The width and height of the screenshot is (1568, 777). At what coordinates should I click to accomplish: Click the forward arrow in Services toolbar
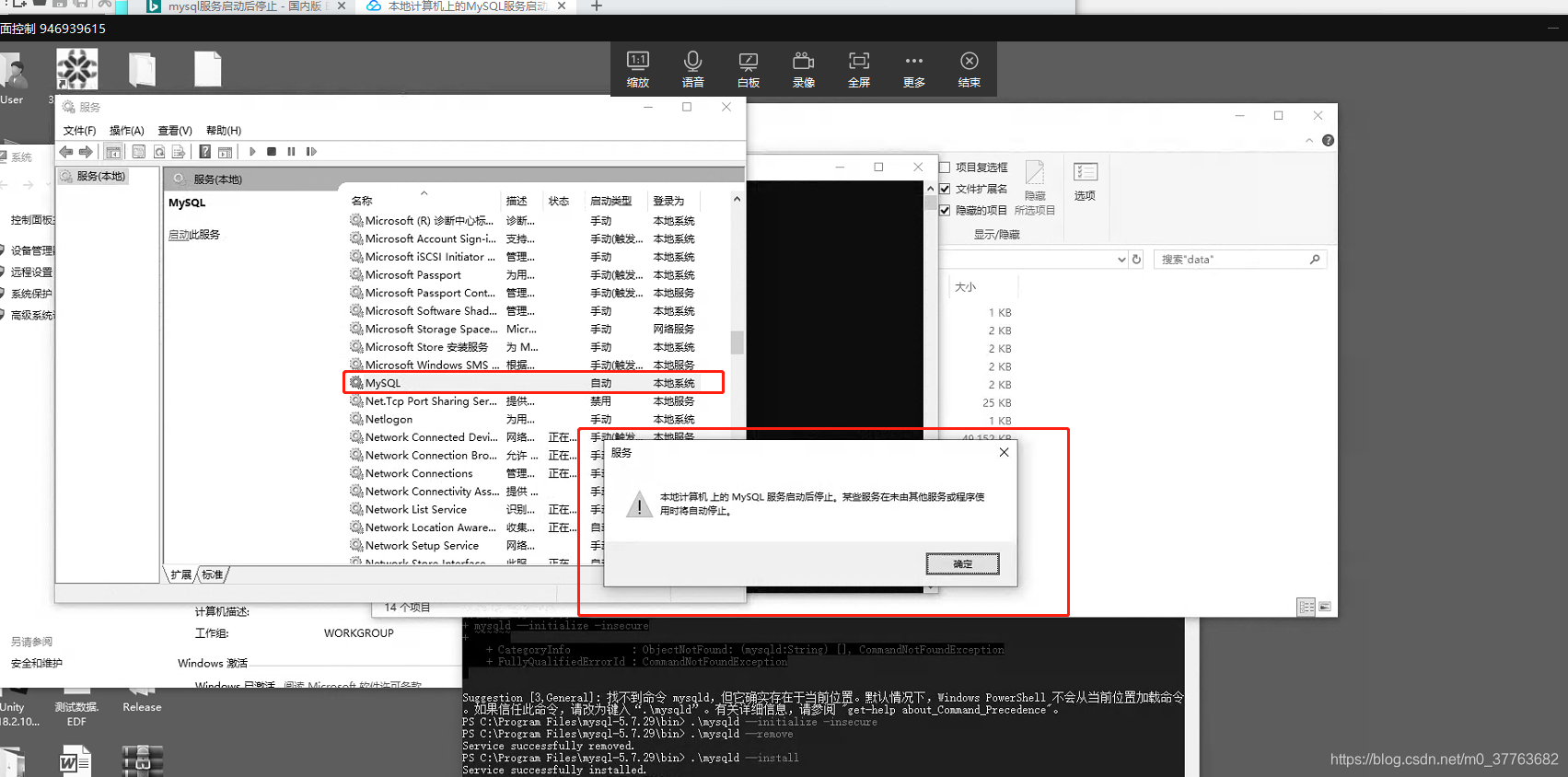click(x=86, y=152)
